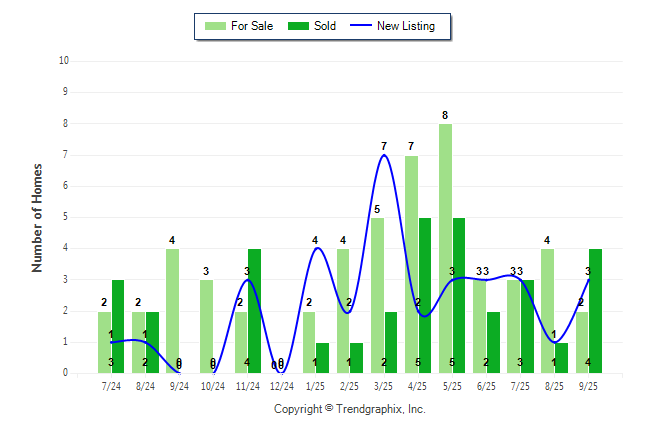The width and height of the screenshot is (646, 434).
Task: Click the Number of Homes axis title
Action: 37,217
